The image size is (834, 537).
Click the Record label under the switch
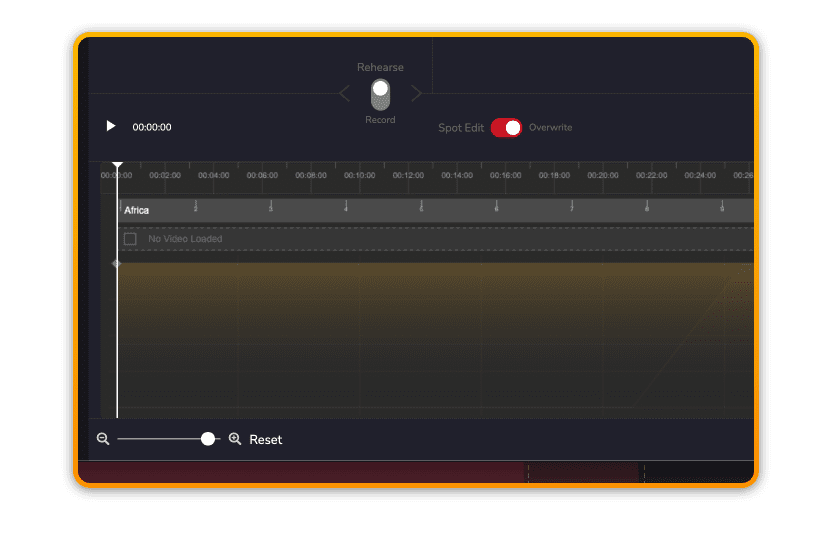[x=380, y=120]
